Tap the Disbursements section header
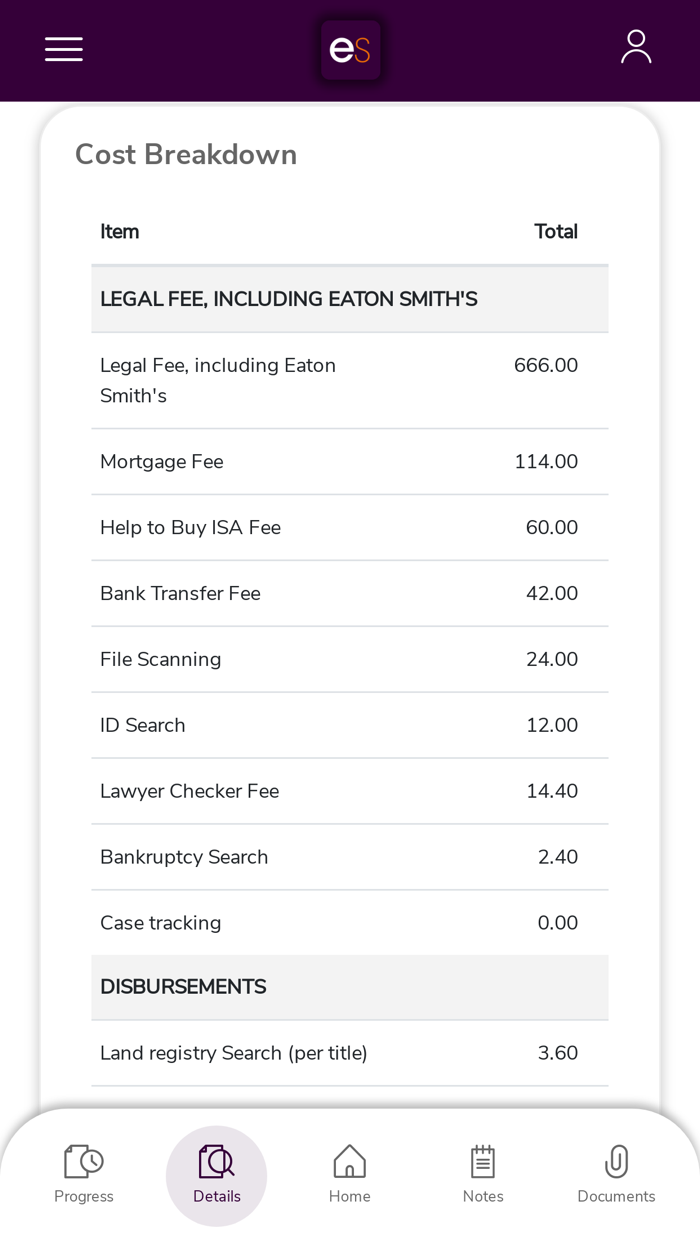This screenshot has width=700, height=1244. 349,988
